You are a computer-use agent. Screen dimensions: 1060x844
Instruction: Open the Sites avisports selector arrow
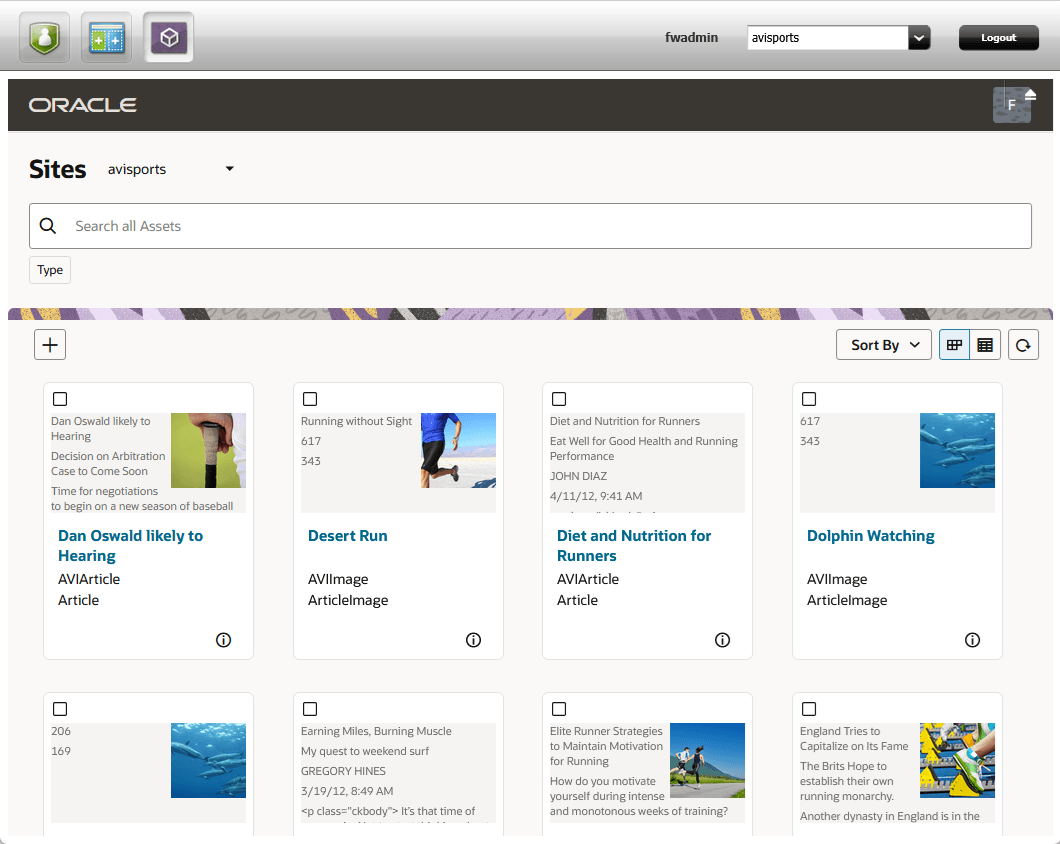pyautogui.click(x=229, y=168)
